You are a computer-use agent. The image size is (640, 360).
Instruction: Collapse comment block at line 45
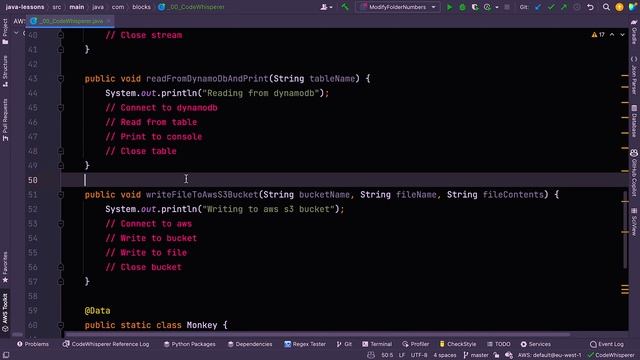pos(60,108)
